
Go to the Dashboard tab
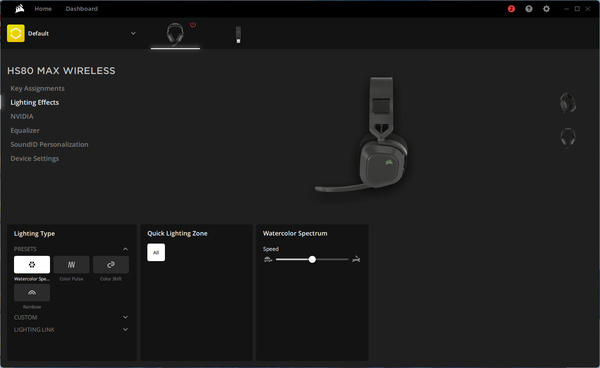(82, 9)
